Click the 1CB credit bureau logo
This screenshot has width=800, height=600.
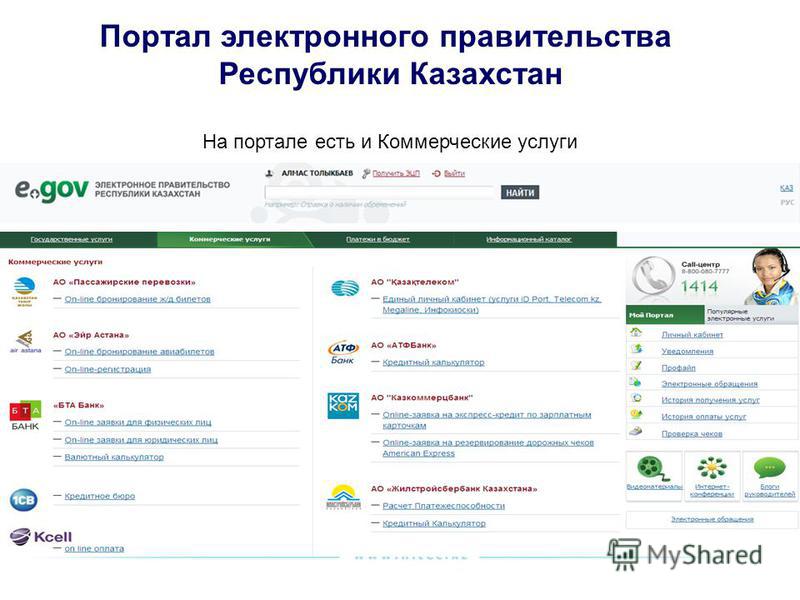point(23,499)
